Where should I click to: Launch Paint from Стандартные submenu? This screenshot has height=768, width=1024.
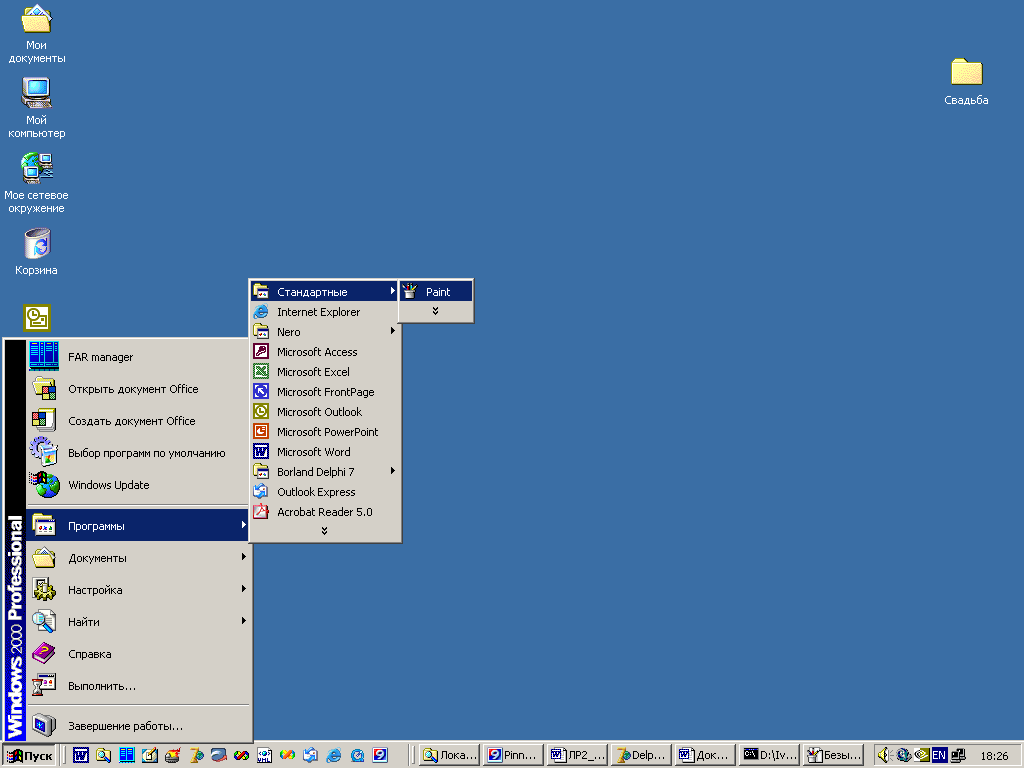pos(436,292)
